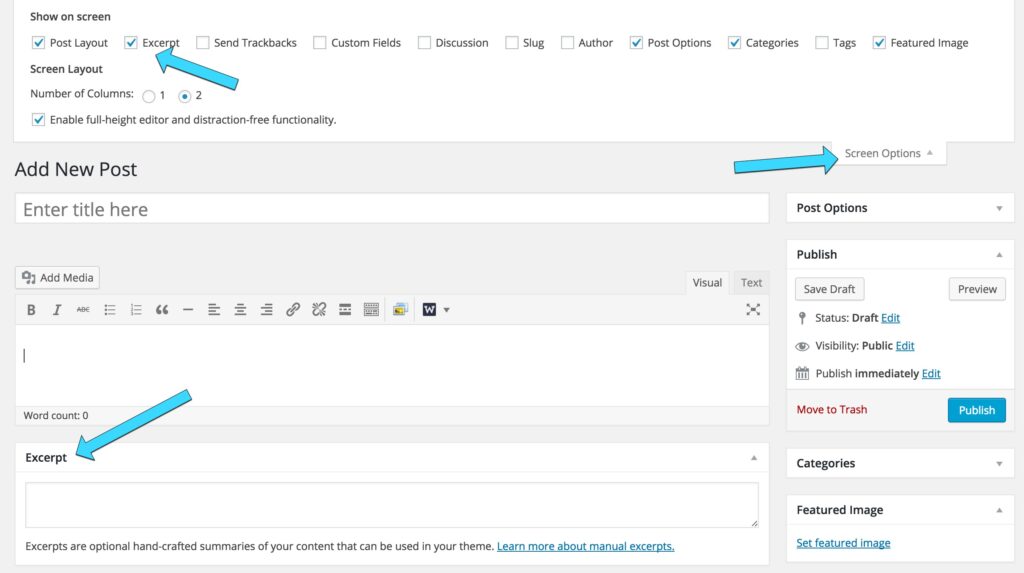Click into the Excerpt text area
The image size is (1024, 573).
point(392,505)
